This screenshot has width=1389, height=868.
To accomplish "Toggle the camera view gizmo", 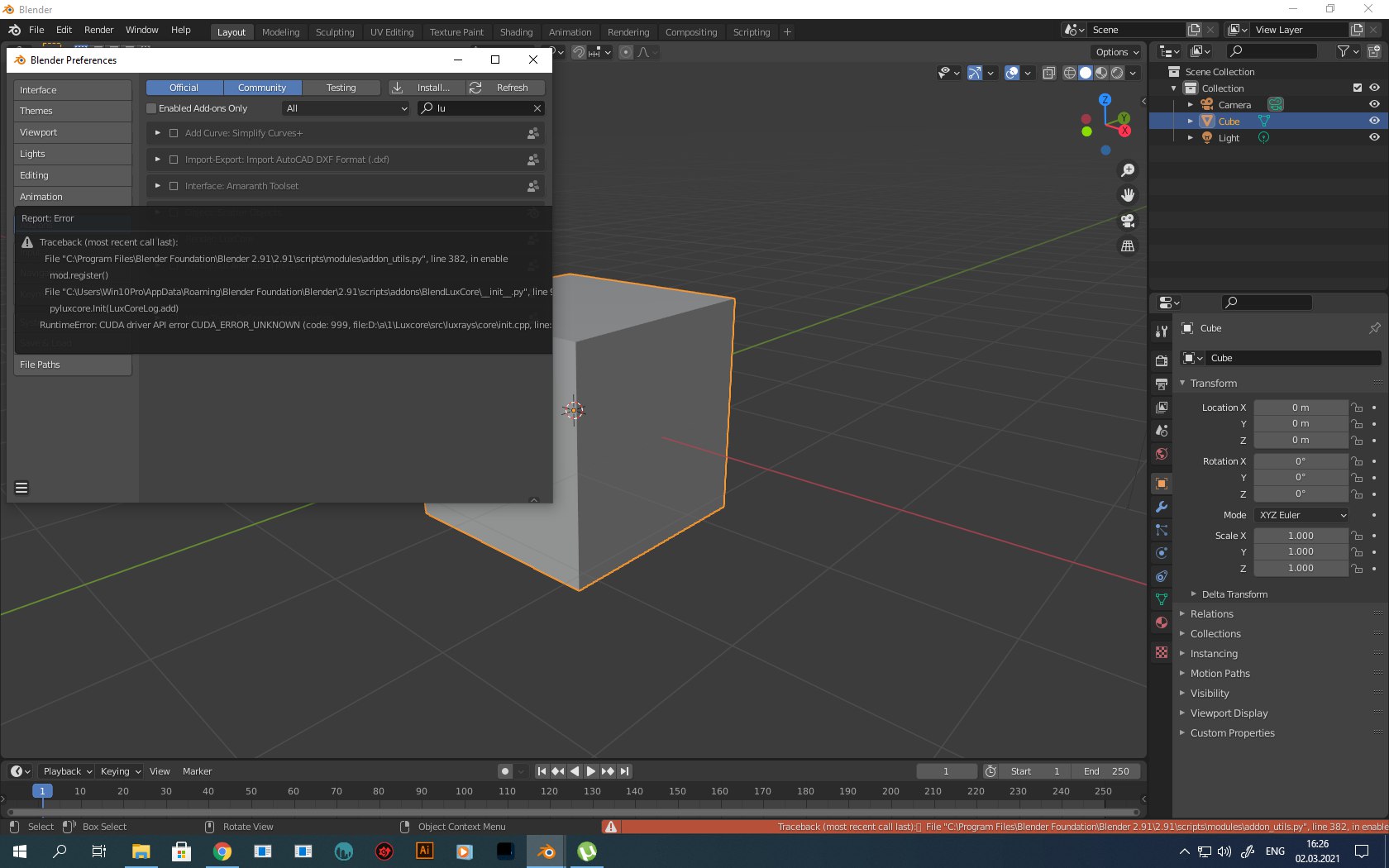I will pos(1128,221).
